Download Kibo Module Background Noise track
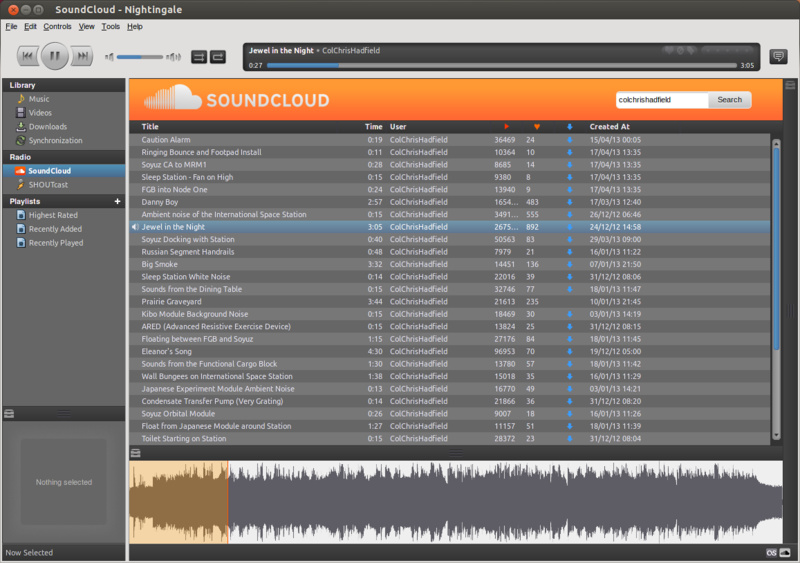The height and width of the screenshot is (563, 800). pyautogui.click(x=569, y=314)
